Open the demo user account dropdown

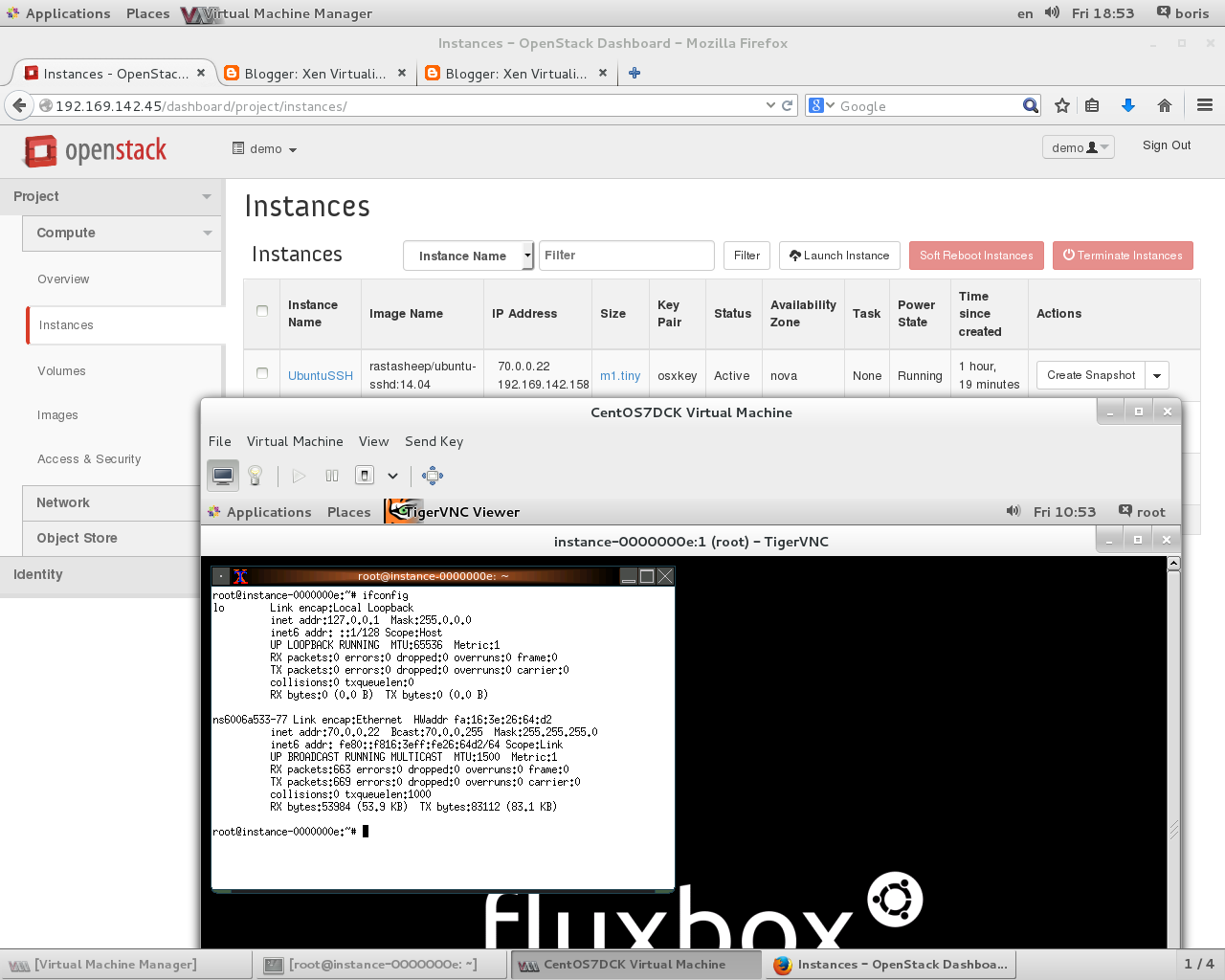coord(1079,147)
